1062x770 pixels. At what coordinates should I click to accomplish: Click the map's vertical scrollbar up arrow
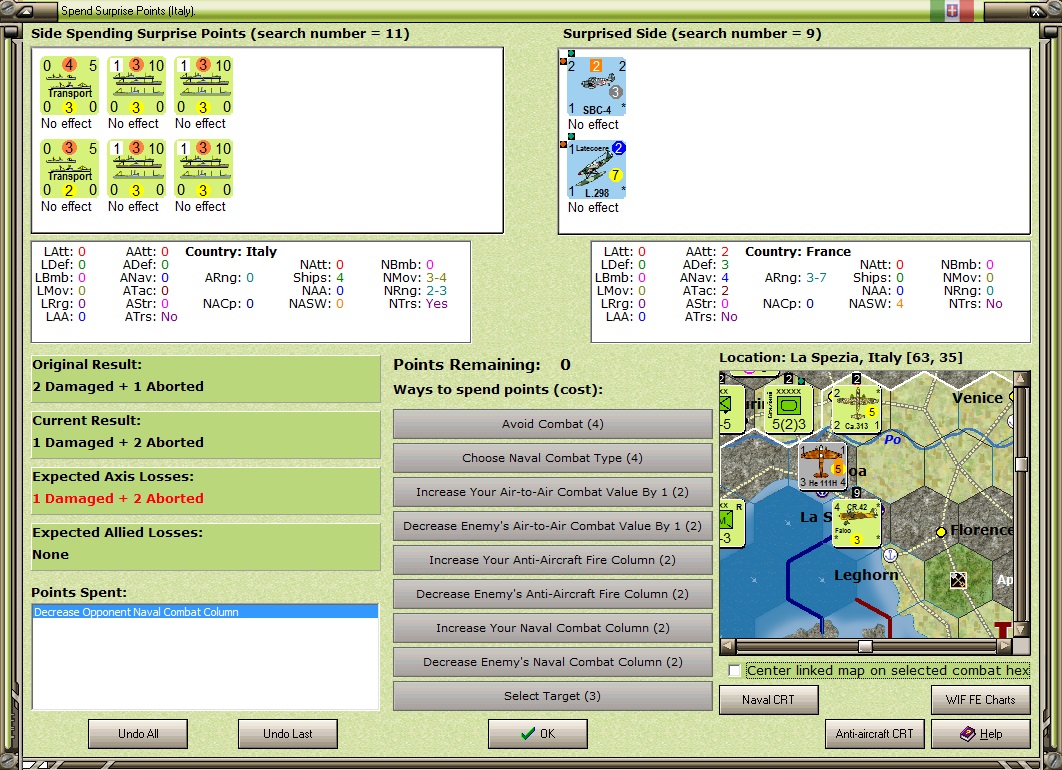pos(1021,378)
